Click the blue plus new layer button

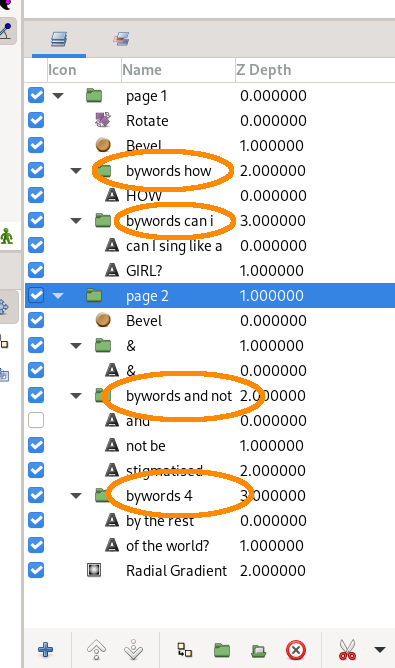tap(46, 650)
